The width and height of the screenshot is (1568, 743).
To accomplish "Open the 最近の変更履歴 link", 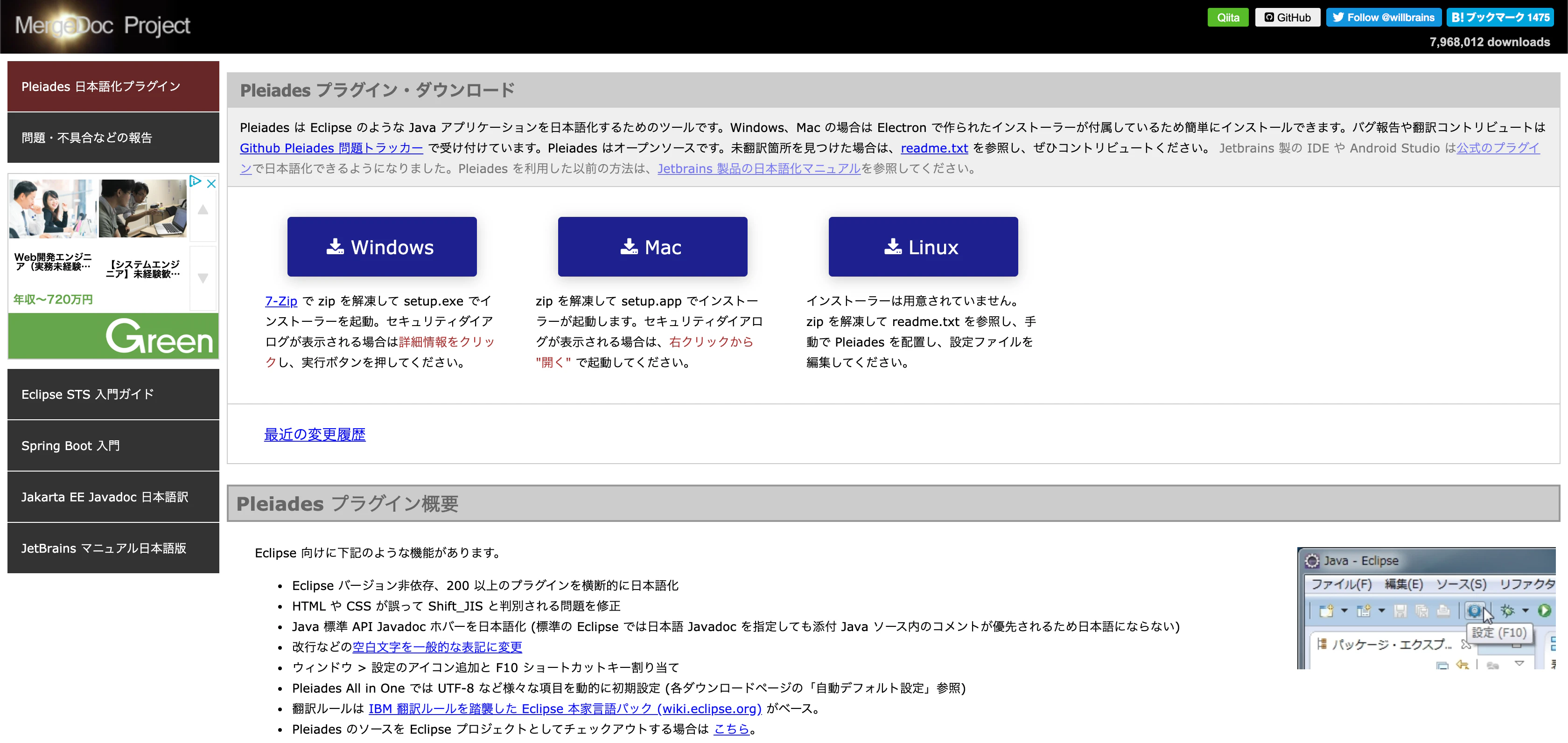I will pyautogui.click(x=315, y=434).
